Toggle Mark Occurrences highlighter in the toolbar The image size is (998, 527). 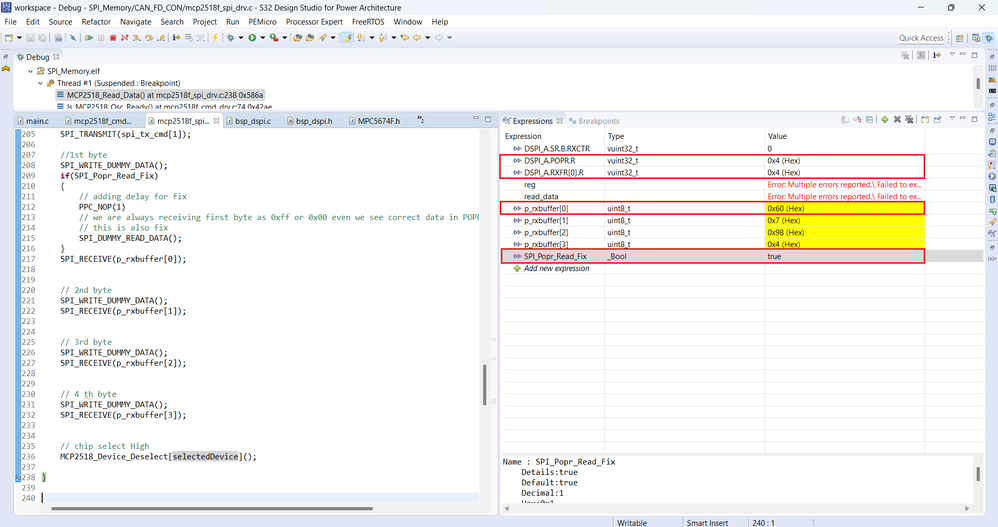click(347, 38)
